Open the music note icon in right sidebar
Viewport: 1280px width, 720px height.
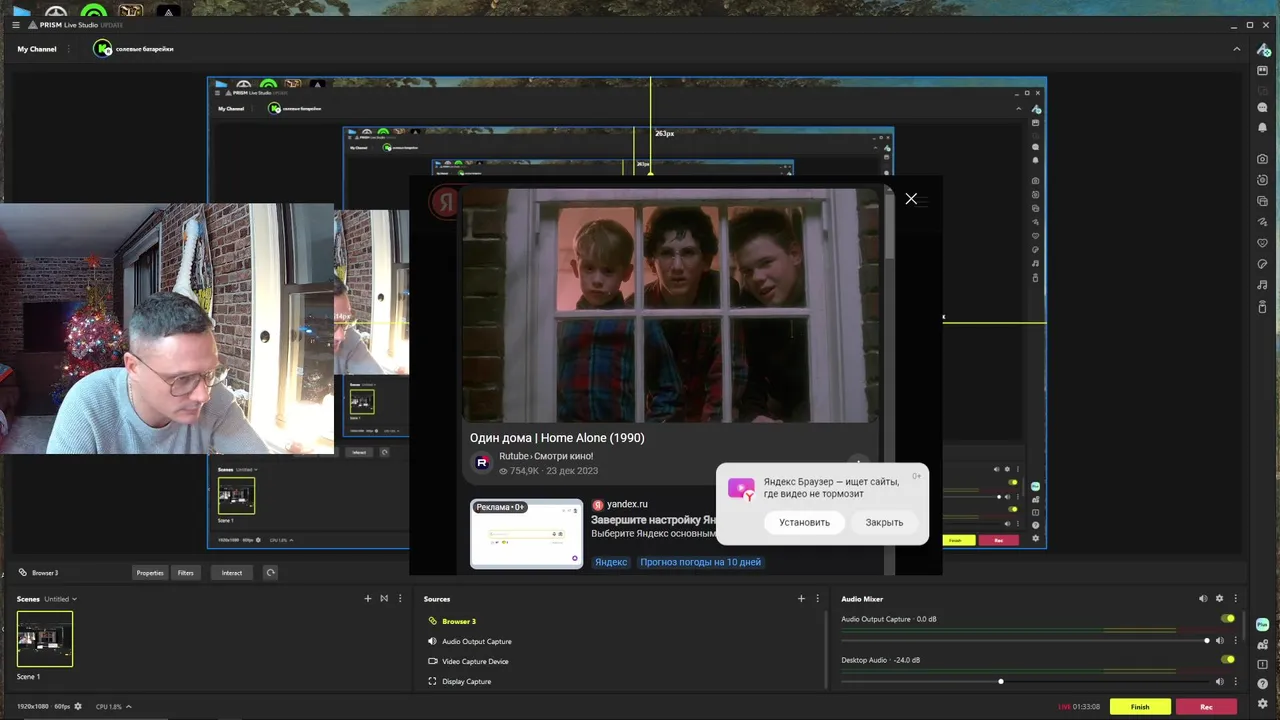click(1263, 285)
